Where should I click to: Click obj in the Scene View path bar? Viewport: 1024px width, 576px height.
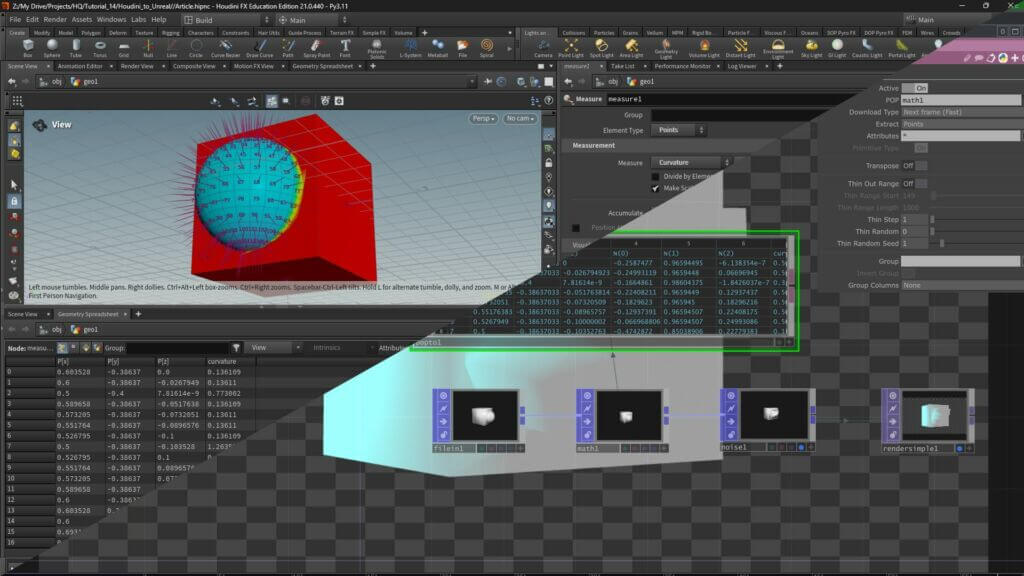51,82
